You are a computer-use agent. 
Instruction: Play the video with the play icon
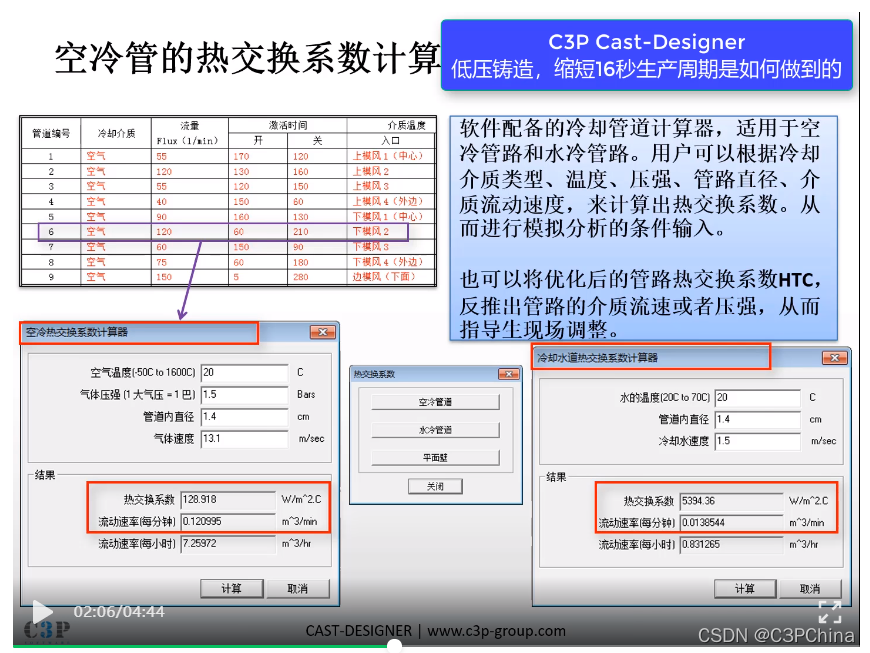pyautogui.click(x=42, y=612)
